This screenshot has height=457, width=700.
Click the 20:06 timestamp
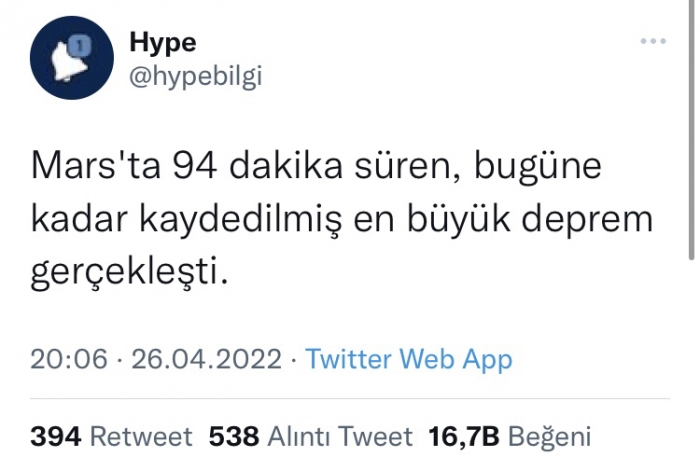click(69, 358)
